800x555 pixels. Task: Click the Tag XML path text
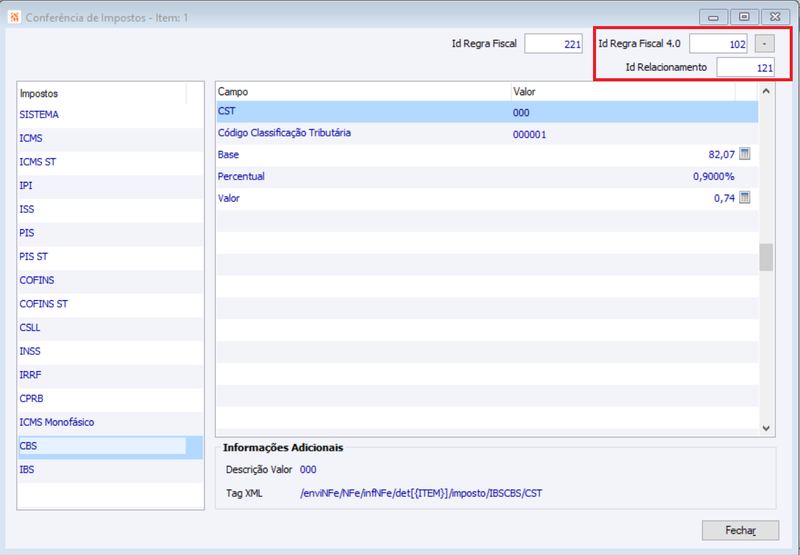421,493
